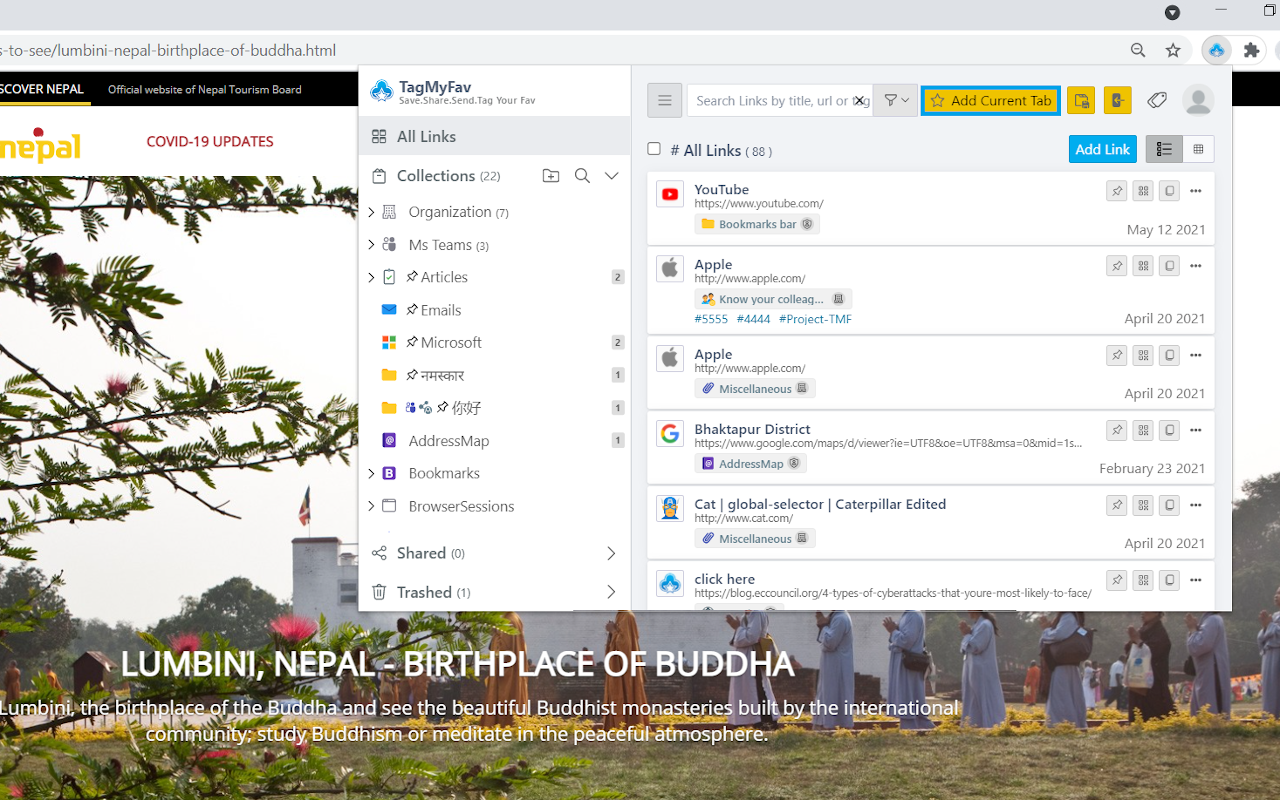This screenshot has height=800, width=1280.
Task: Check the select-all checkbox beside All Links
Action: pyautogui.click(x=654, y=149)
